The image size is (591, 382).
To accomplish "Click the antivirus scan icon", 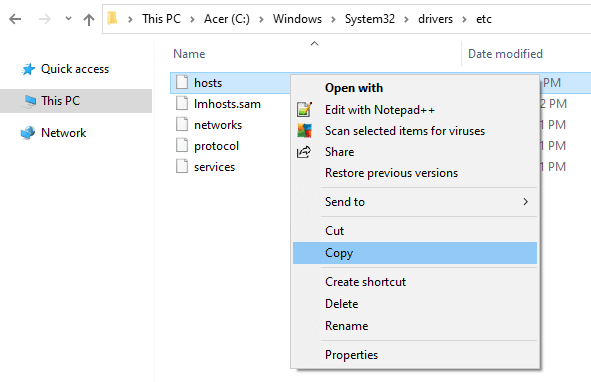I will pos(305,131).
